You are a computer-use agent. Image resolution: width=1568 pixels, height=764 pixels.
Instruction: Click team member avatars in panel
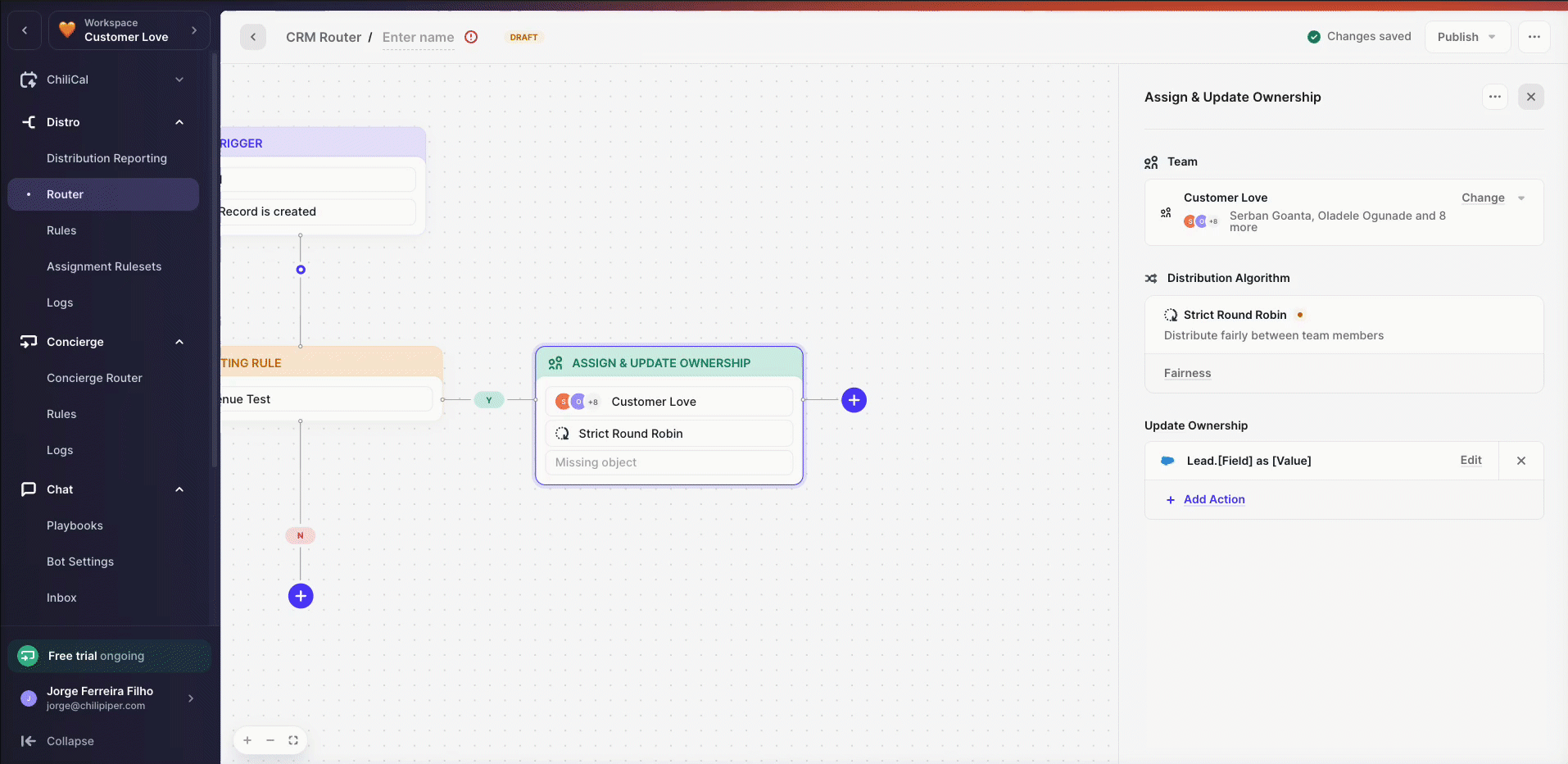click(x=1201, y=221)
